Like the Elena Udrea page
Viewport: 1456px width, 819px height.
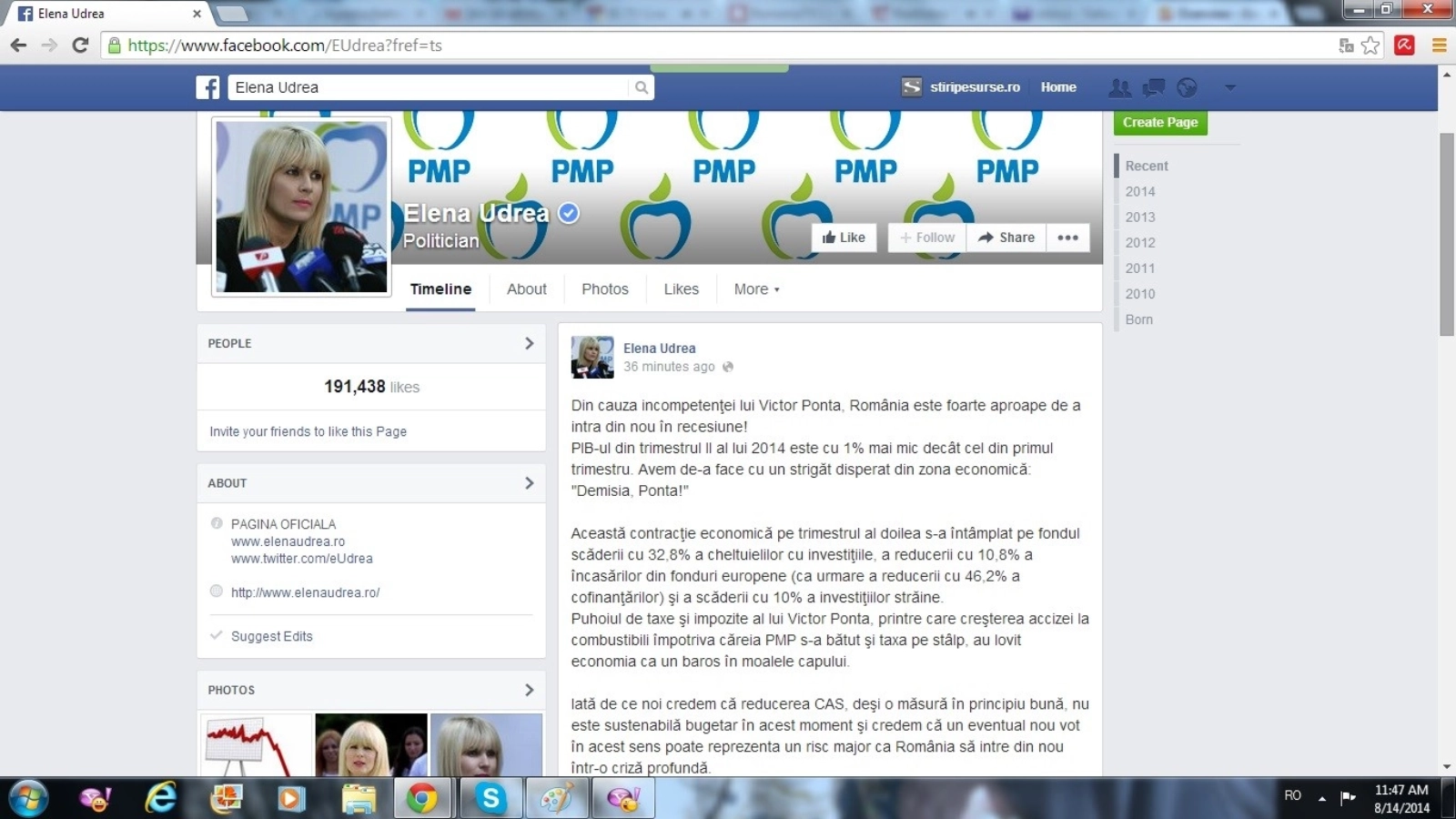[844, 238]
